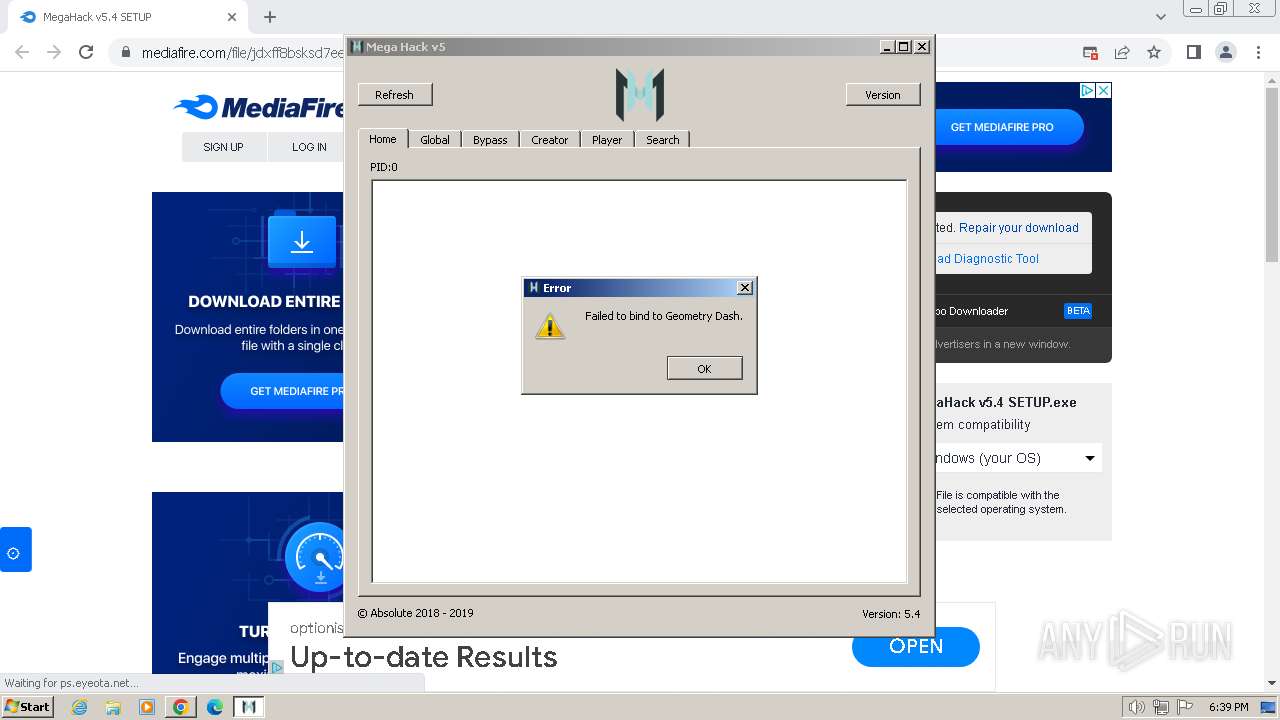
Task: Expand the operating system dropdown
Action: 1018,458
